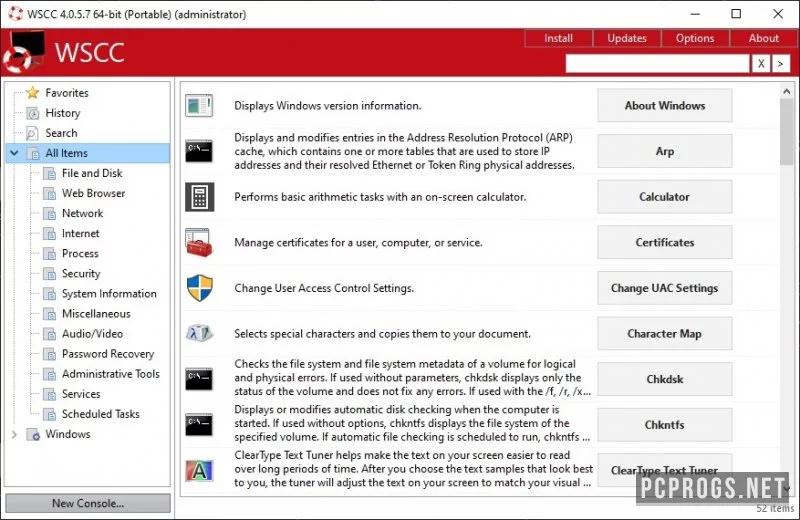800x520 pixels.
Task: Select Scheduled Tasks category
Action: pos(101,414)
